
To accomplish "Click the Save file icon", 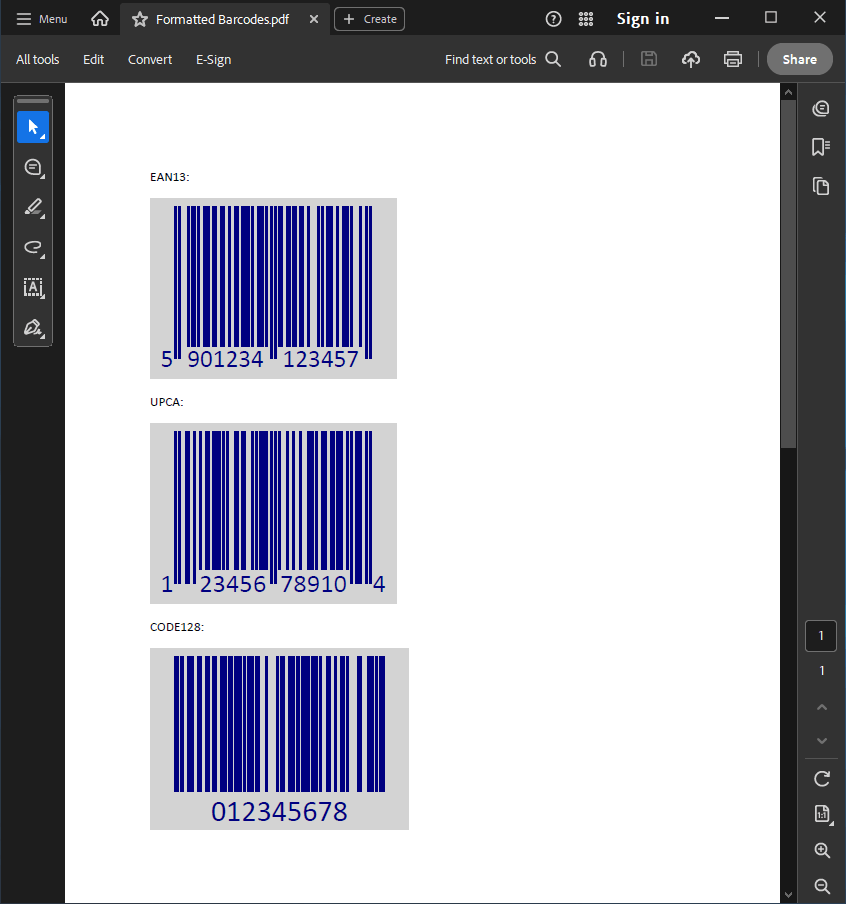I will click(649, 59).
